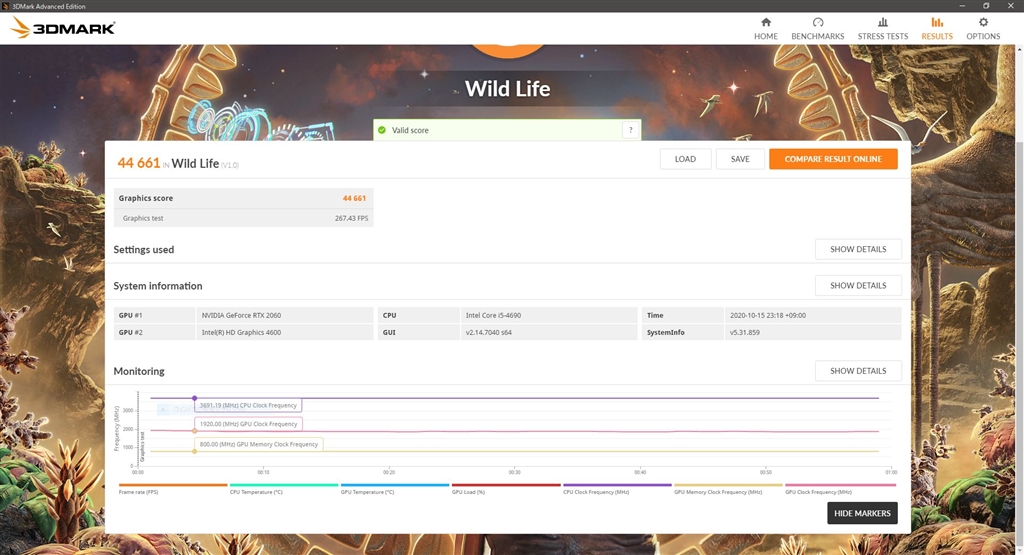Screen dimensions: 1024x555
Task: Click NVIDIA GeForce RTX 2060 entry
Action: point(241,315)
